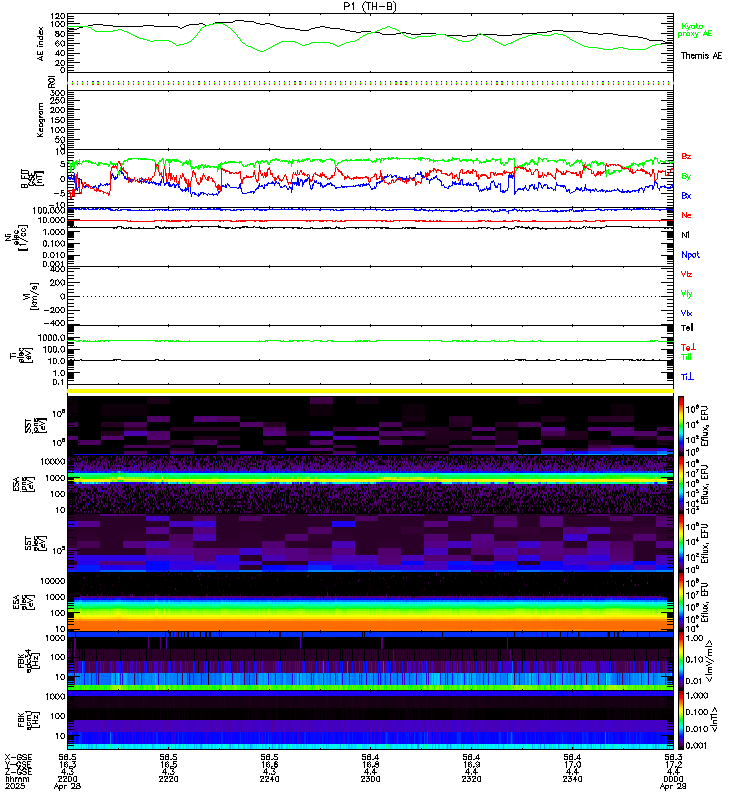The width and height of the screenshot is (750, 800).
Task: Select the black Te parallel legend label
Action: pyautogui.click(x=687, y=328)
